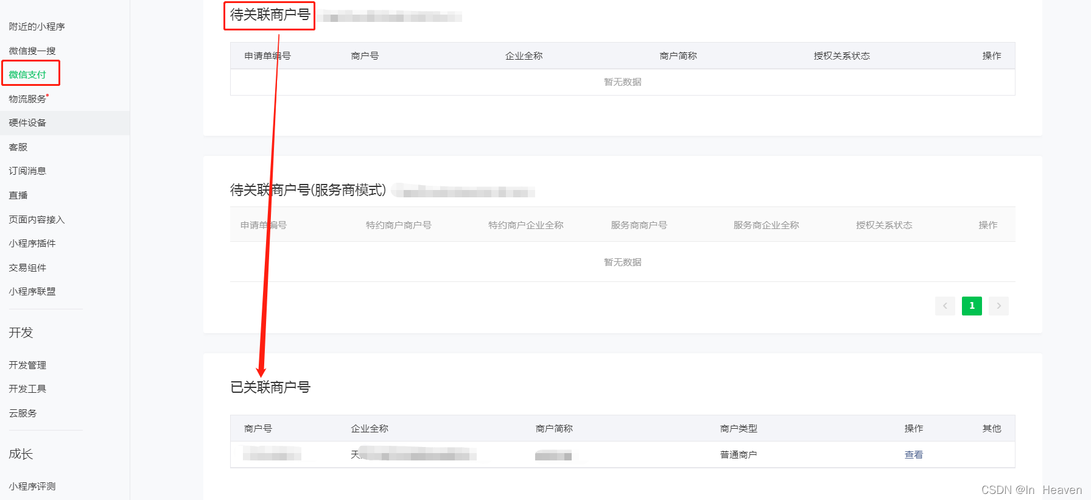Click the 服务商企业全称 column header
Screen dimensions: 1091x500
[x=766, y=225]
